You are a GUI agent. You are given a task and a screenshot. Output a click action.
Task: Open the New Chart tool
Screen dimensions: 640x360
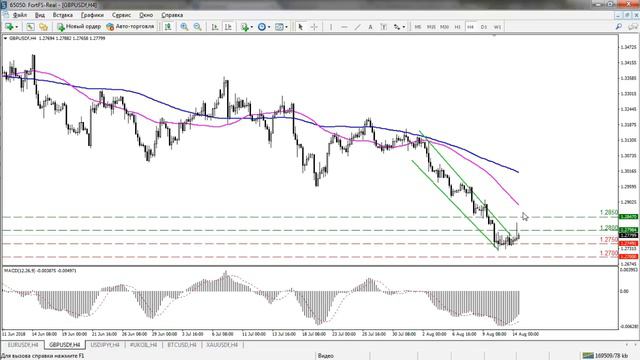[x=9, y=27]
